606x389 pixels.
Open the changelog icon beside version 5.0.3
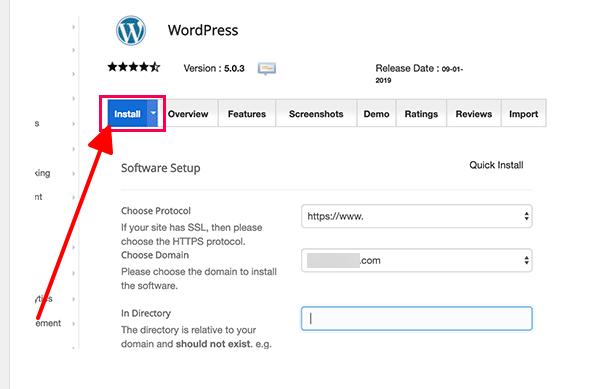pos(267,69)
